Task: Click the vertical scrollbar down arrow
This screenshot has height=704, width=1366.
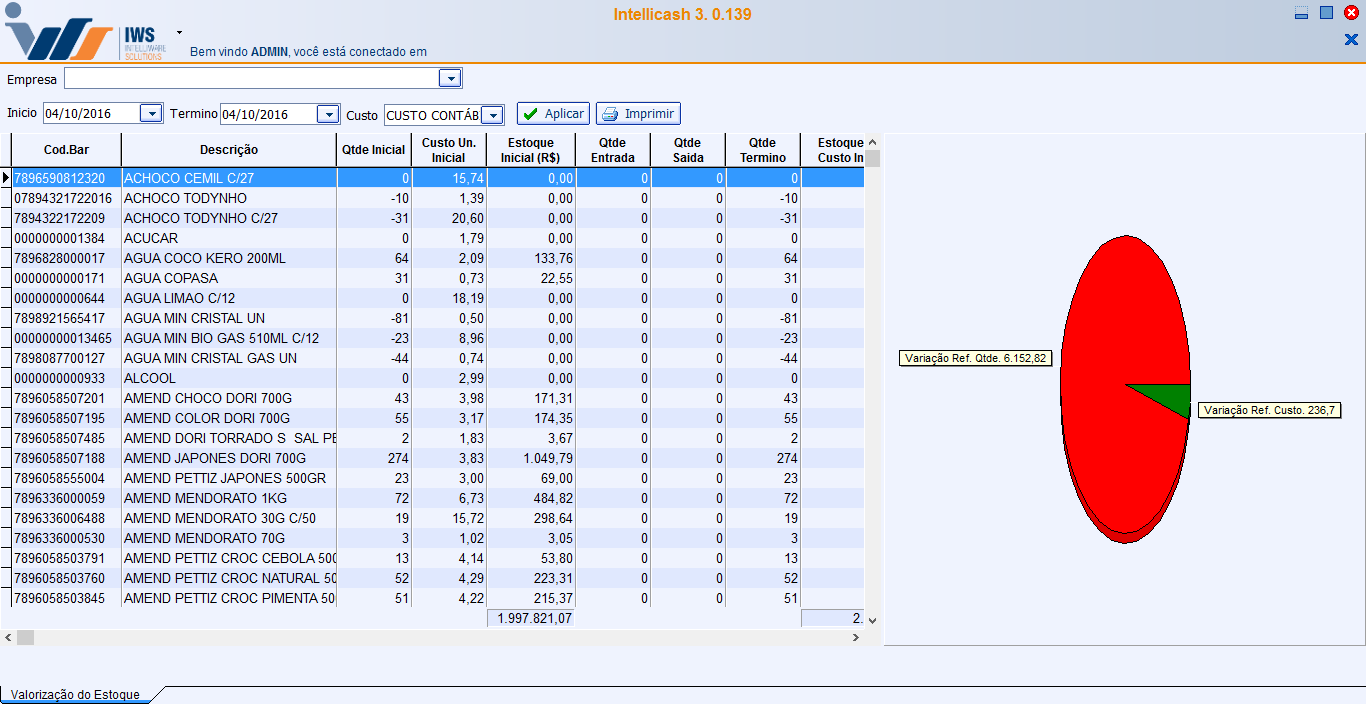Action: point(872,620)
